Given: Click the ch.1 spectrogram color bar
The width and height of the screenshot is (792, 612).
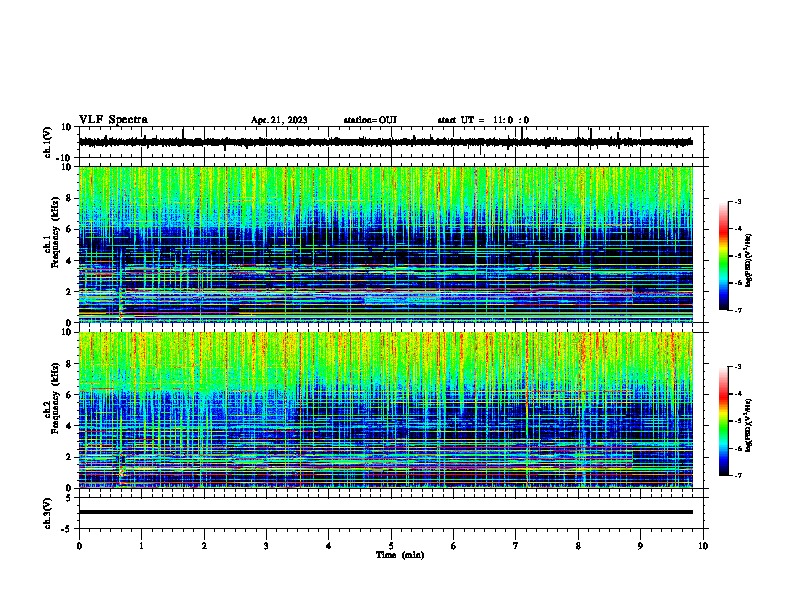Looking at the screenshot, I should point(724,256).
